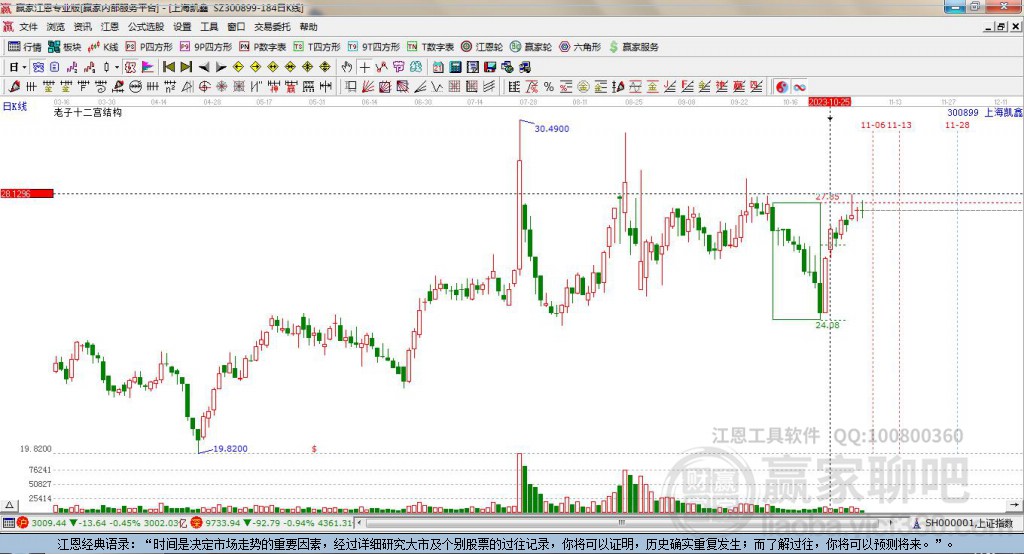Screen dimensions: 1024x554
Task: Open the 窗口 menu
Action: (x=236, y=27)
